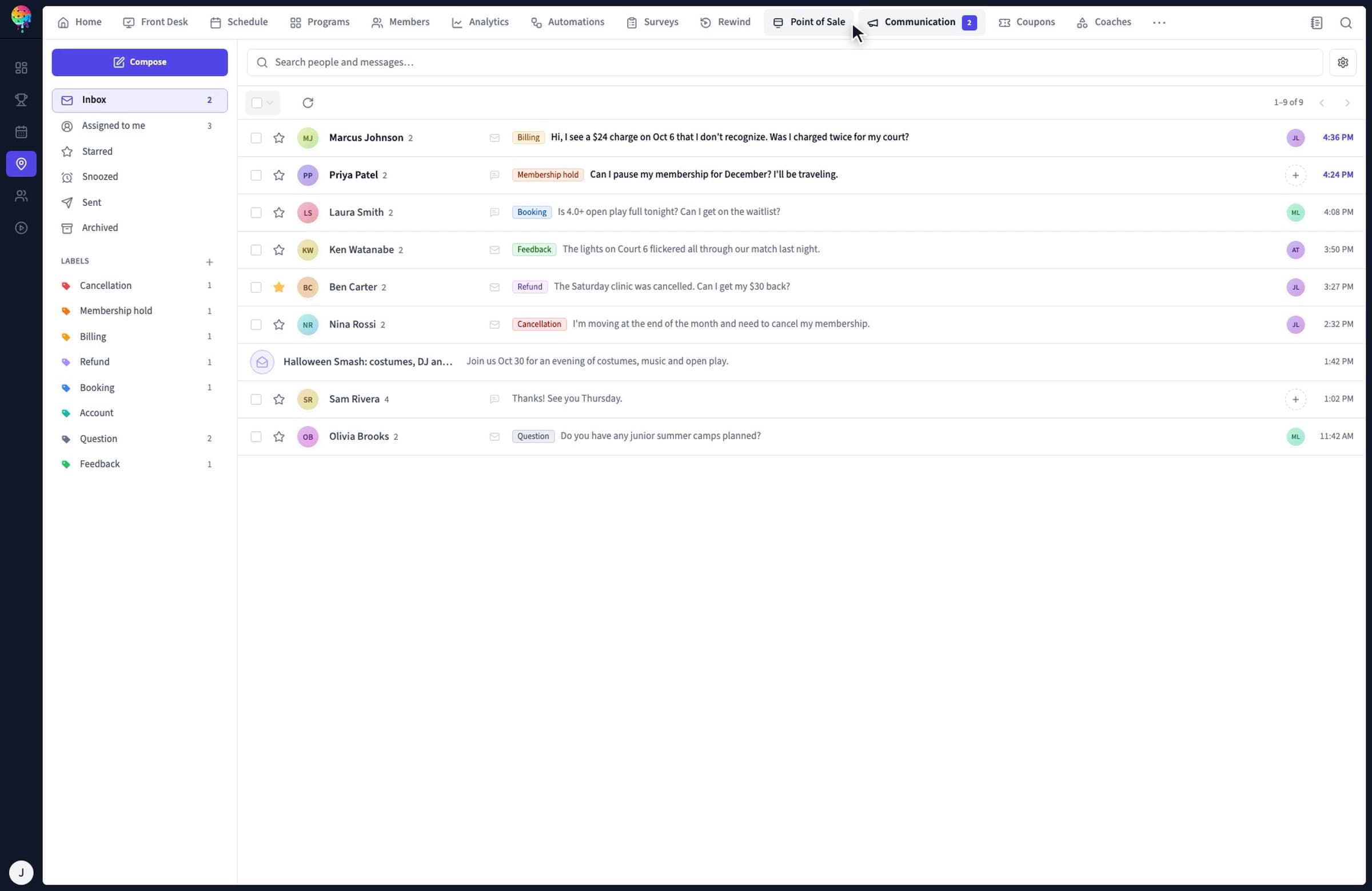Viewport: 1372px width, 891px height.
Task: Open the Starred folder
Action: [139, 152]
